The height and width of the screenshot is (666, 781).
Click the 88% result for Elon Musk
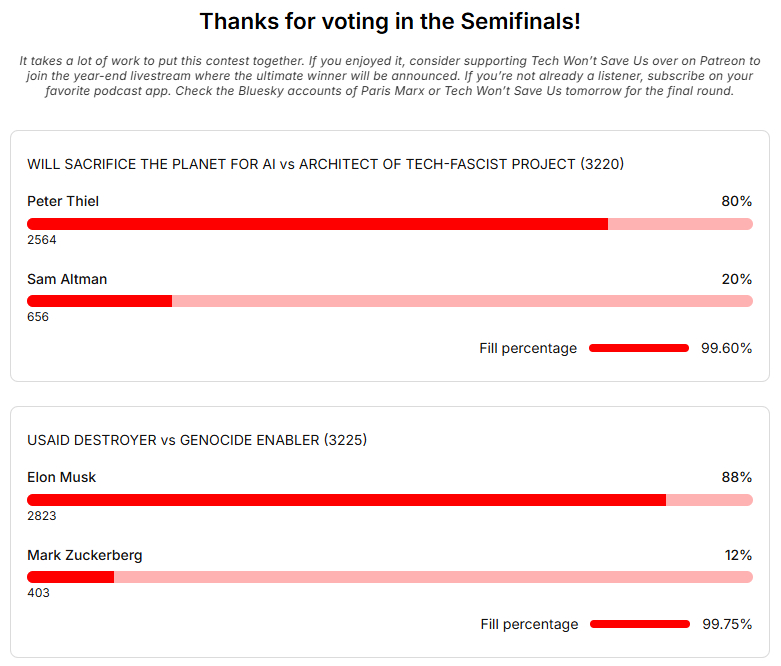(x=736, y=477)
